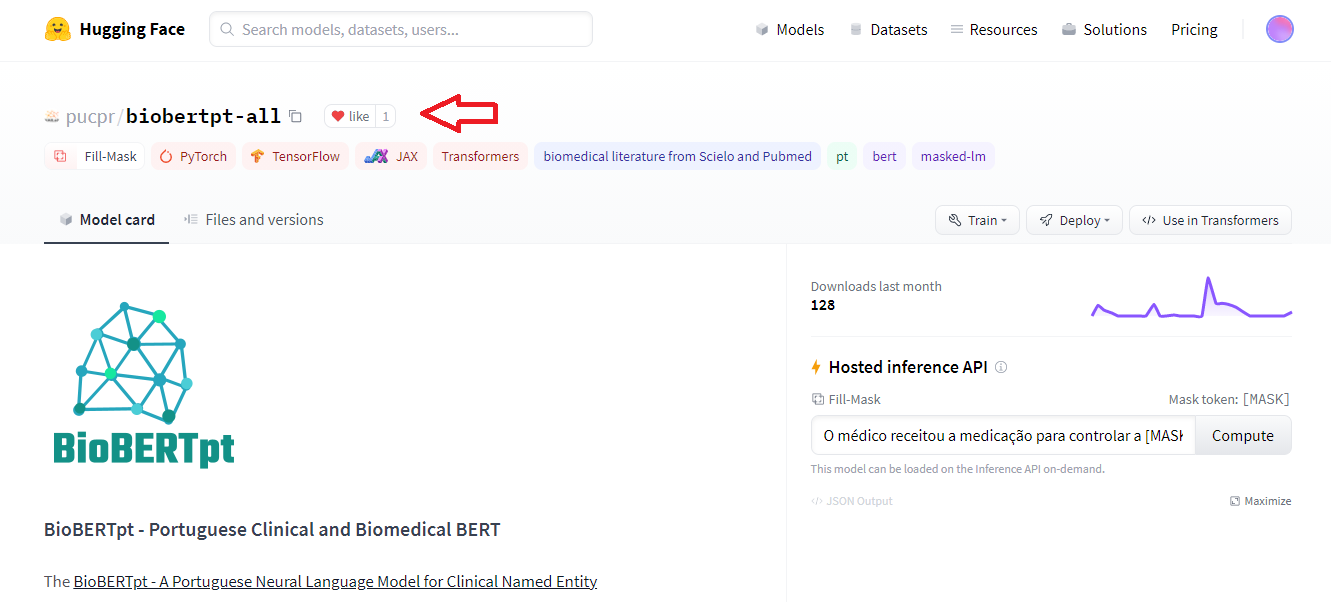
Task: Click the lightning bolt inference icon
Action: tap(816, 367)
